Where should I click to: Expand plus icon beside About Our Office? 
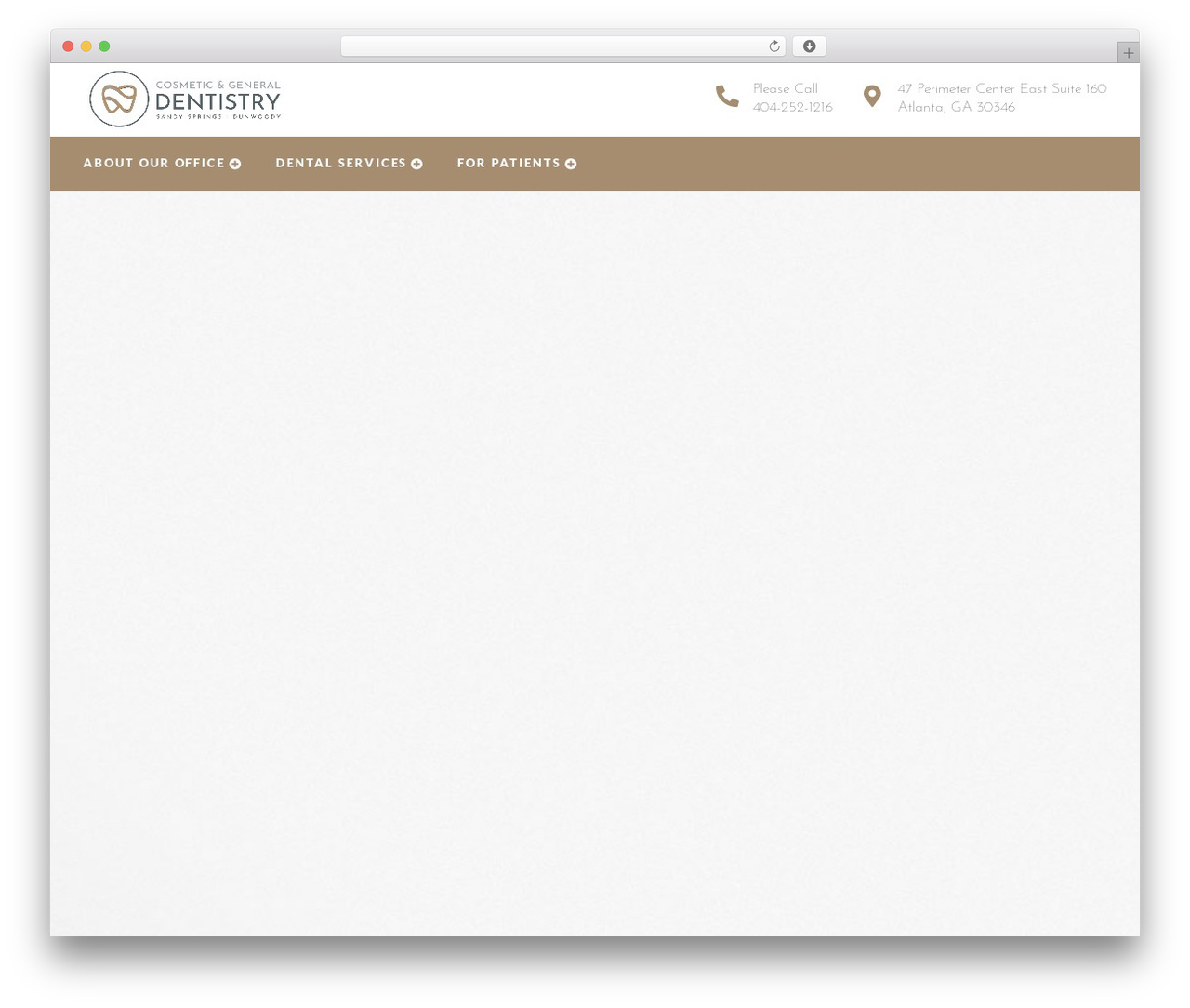tap(235, 164)
